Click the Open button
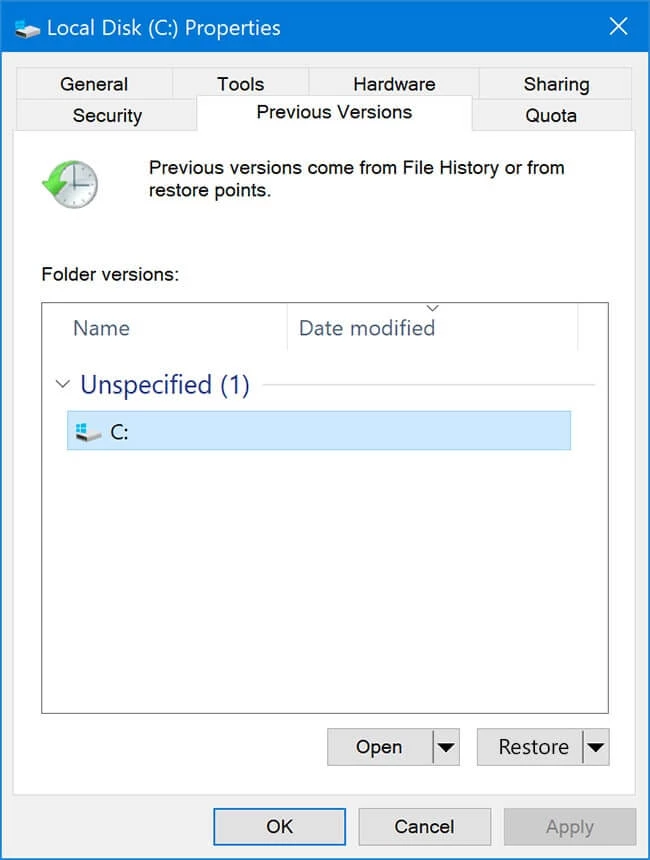Image resolution: width=650 pixels, height=860 pixels. pos(380,746)
